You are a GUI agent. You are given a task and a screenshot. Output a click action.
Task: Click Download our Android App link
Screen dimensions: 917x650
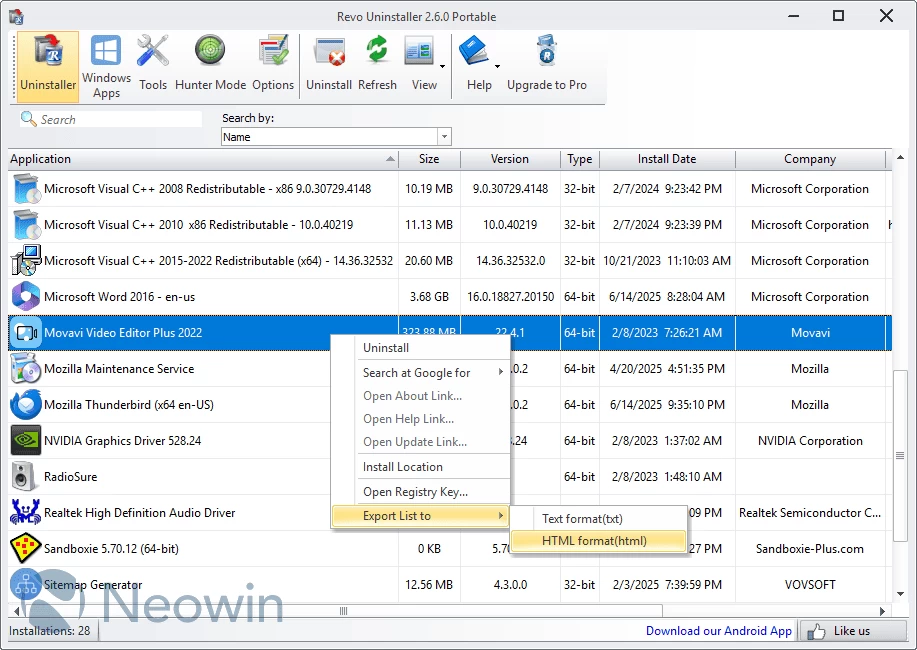[x=719, y=631]
